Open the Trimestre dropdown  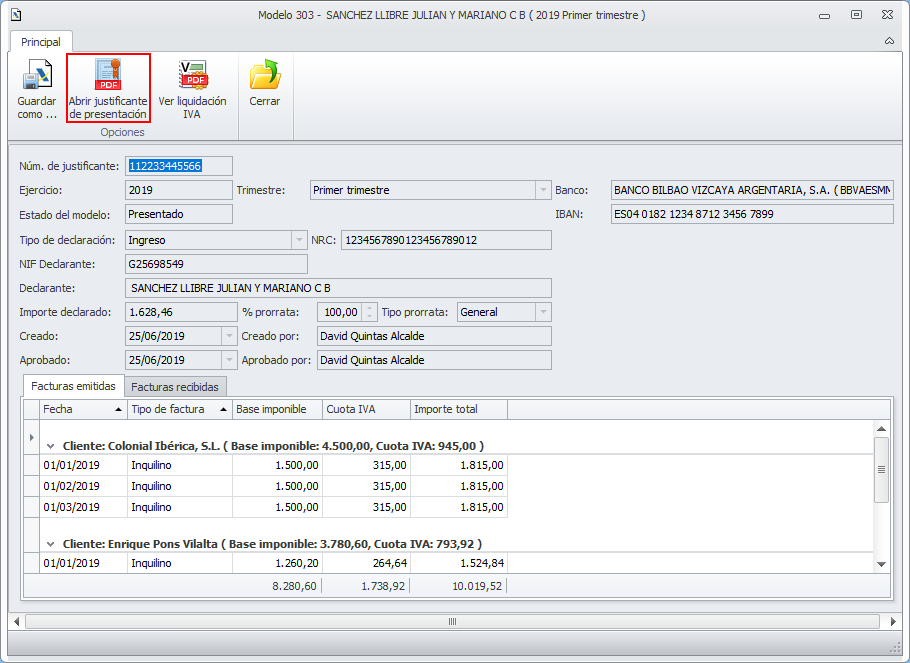point(543,190)
